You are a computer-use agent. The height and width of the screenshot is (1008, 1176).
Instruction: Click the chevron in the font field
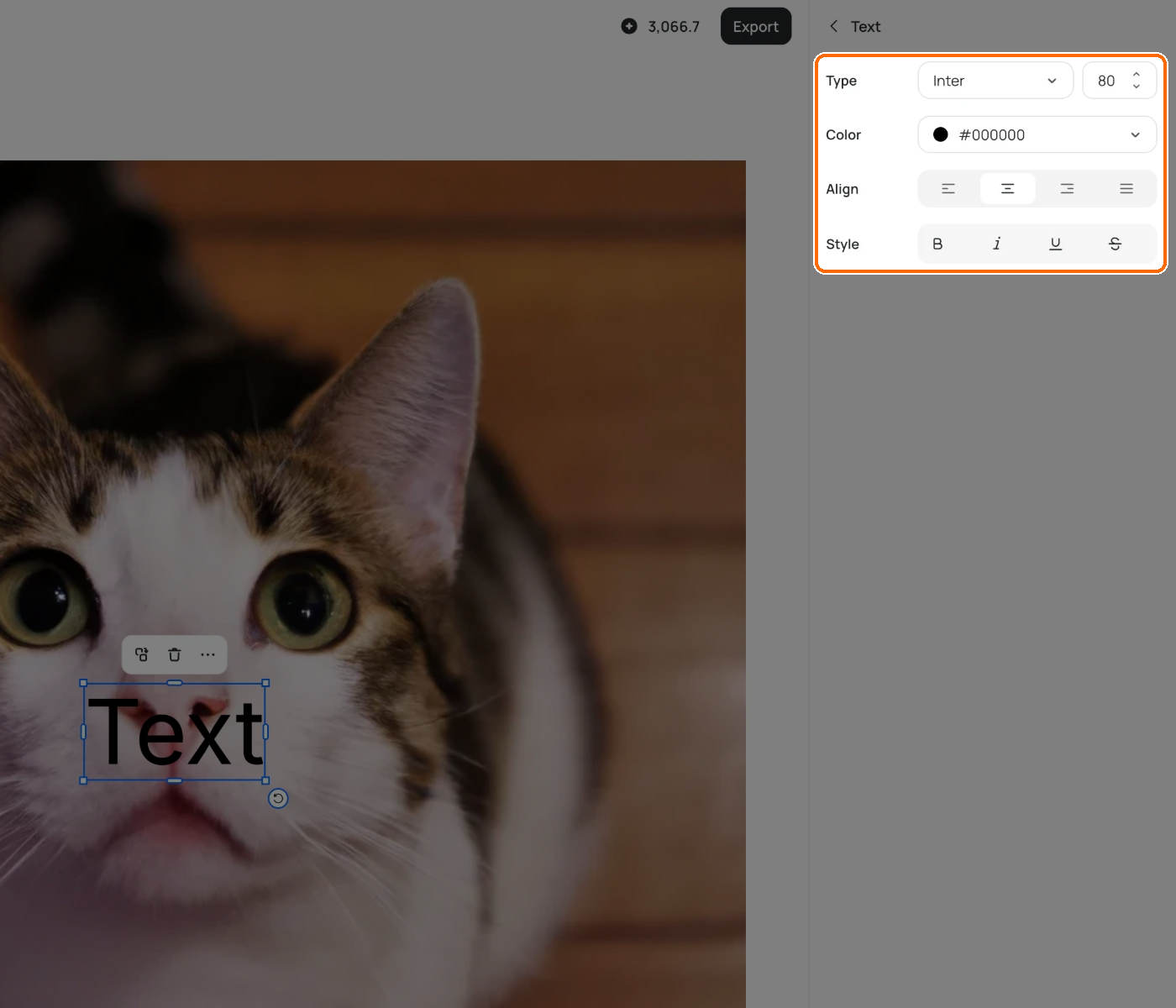coord(1052,81)
